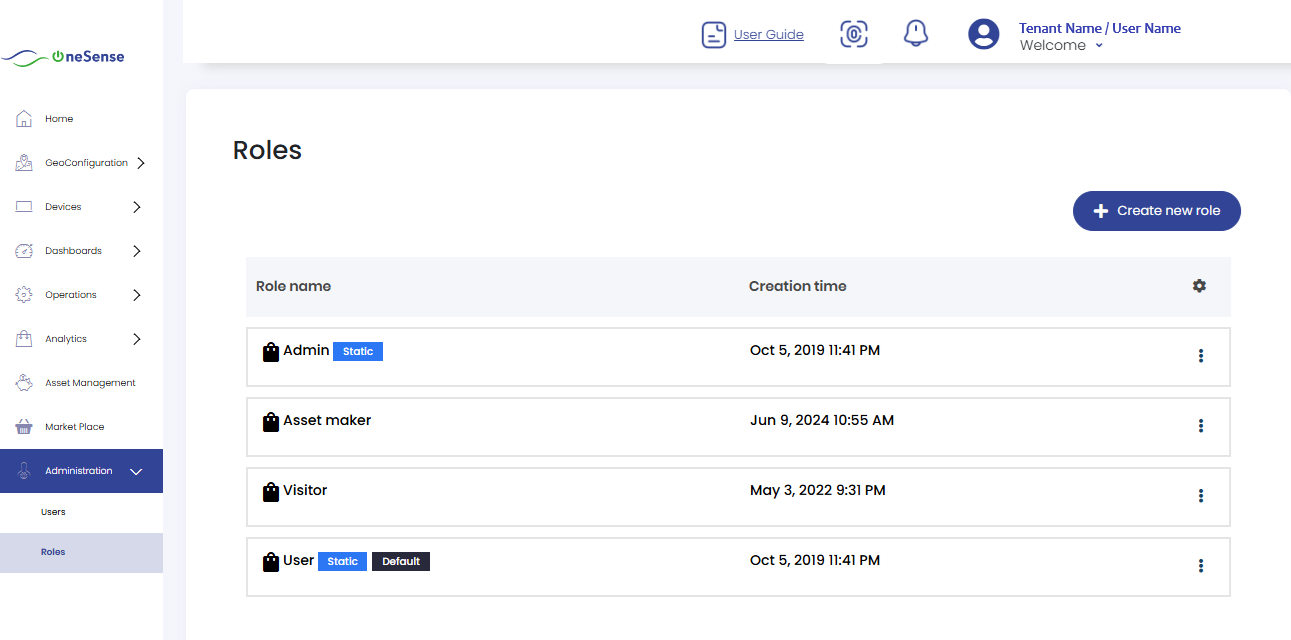Screen dimensions: 1291x640
Task: Open the Welcome user dropdown
Action: click(x=1061, y=46)
